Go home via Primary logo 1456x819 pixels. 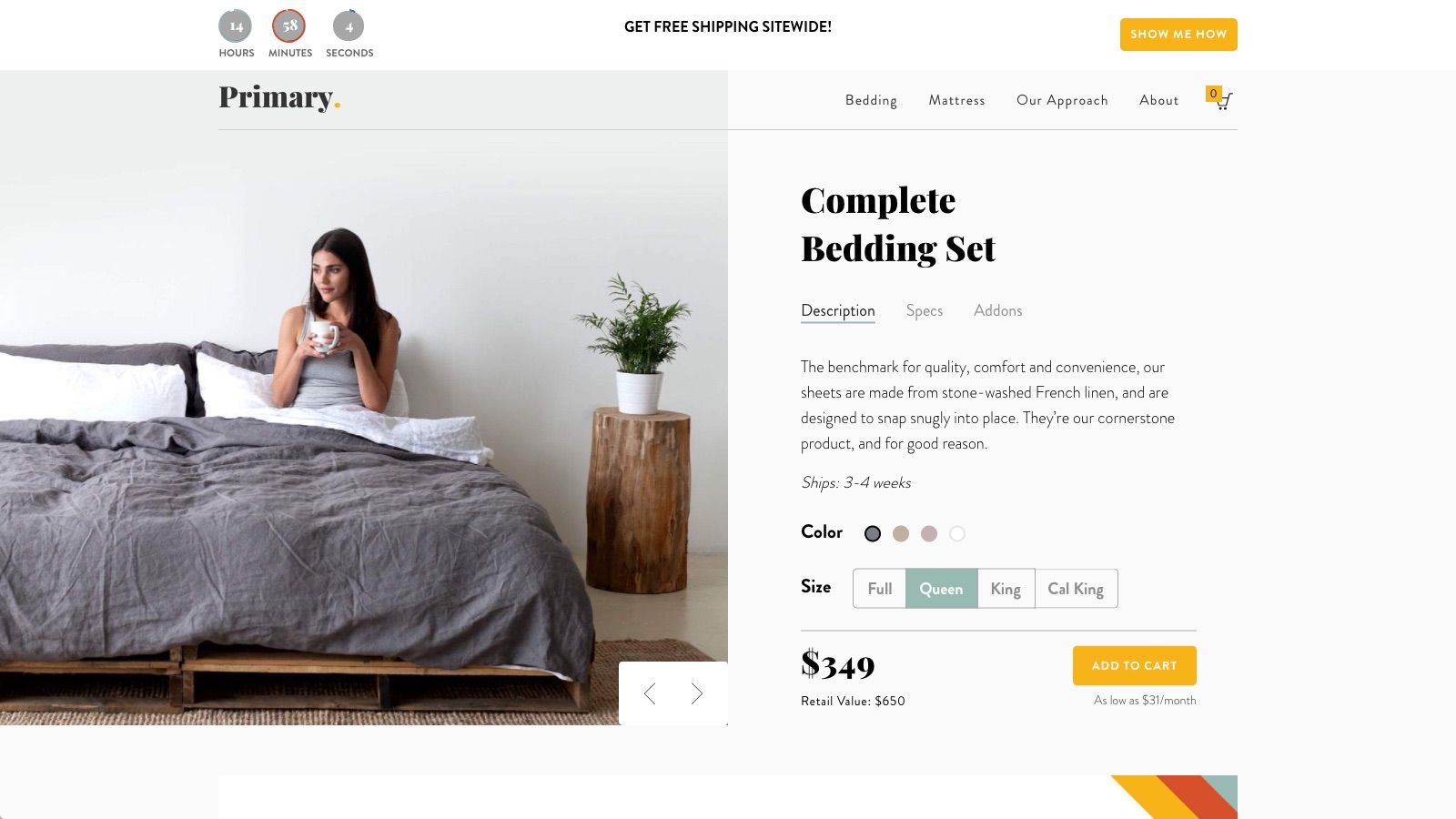point(279,96)
